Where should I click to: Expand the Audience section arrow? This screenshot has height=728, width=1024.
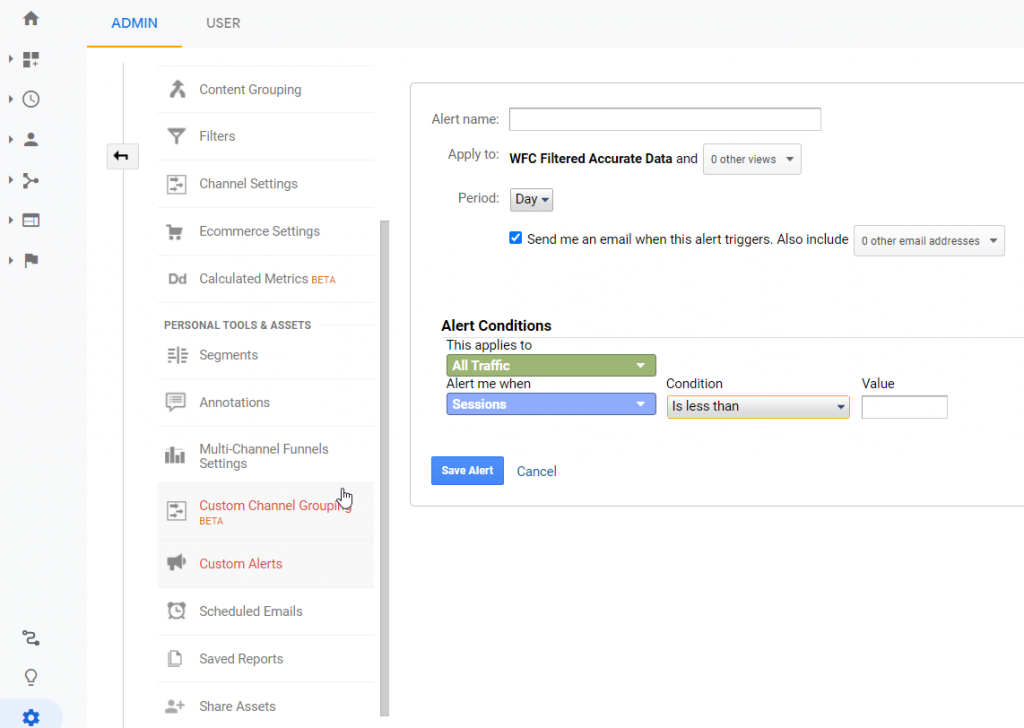tap(10, 139)
